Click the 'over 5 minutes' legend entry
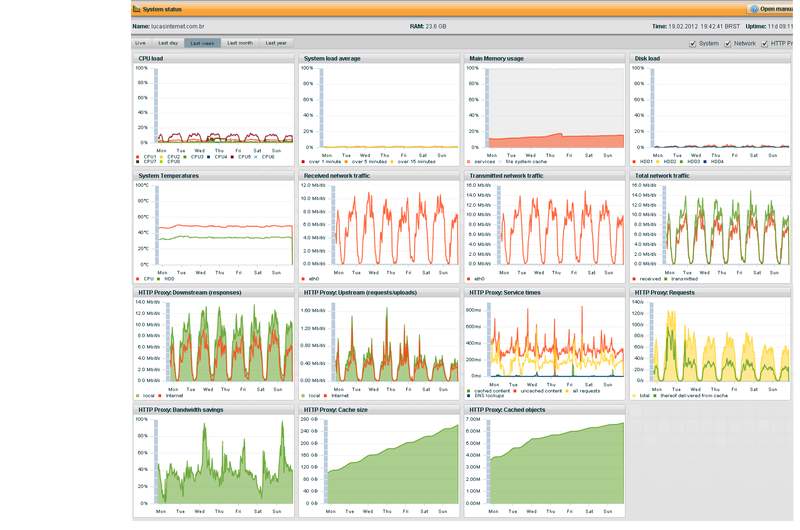800x530 pixels. point(366,162)
